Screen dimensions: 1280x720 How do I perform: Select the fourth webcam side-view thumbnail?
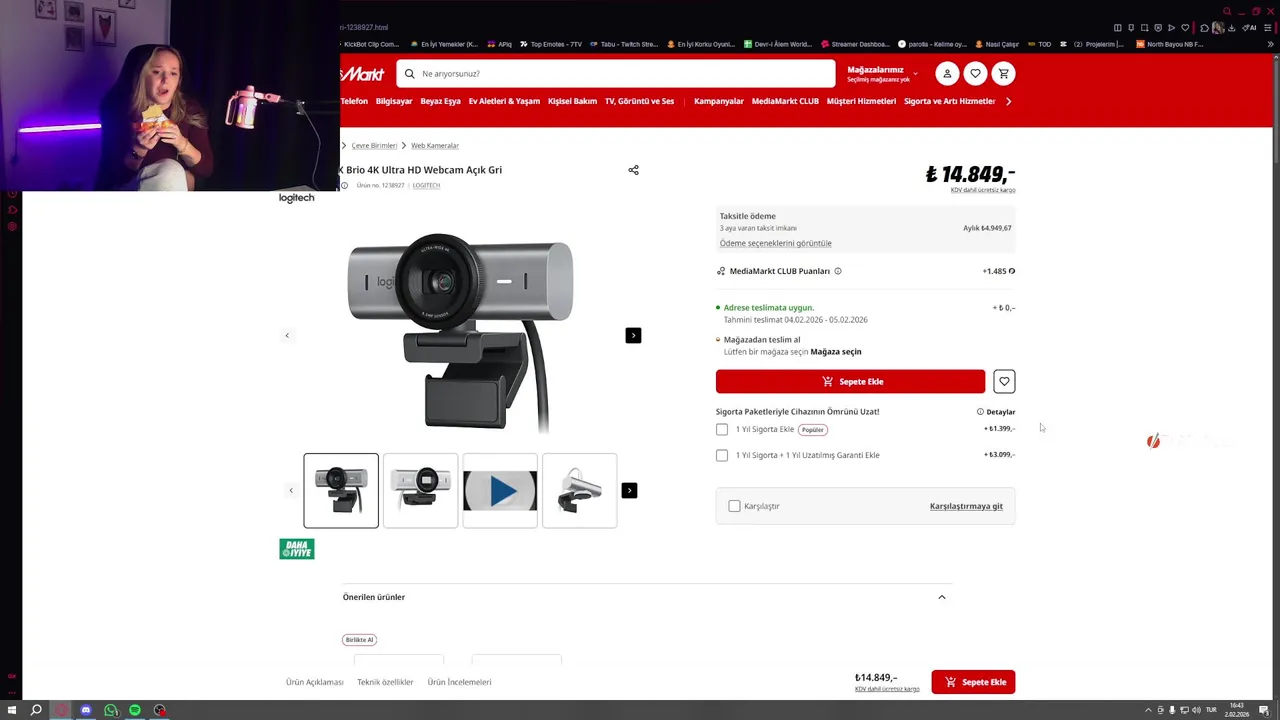(x=580, y=490)
